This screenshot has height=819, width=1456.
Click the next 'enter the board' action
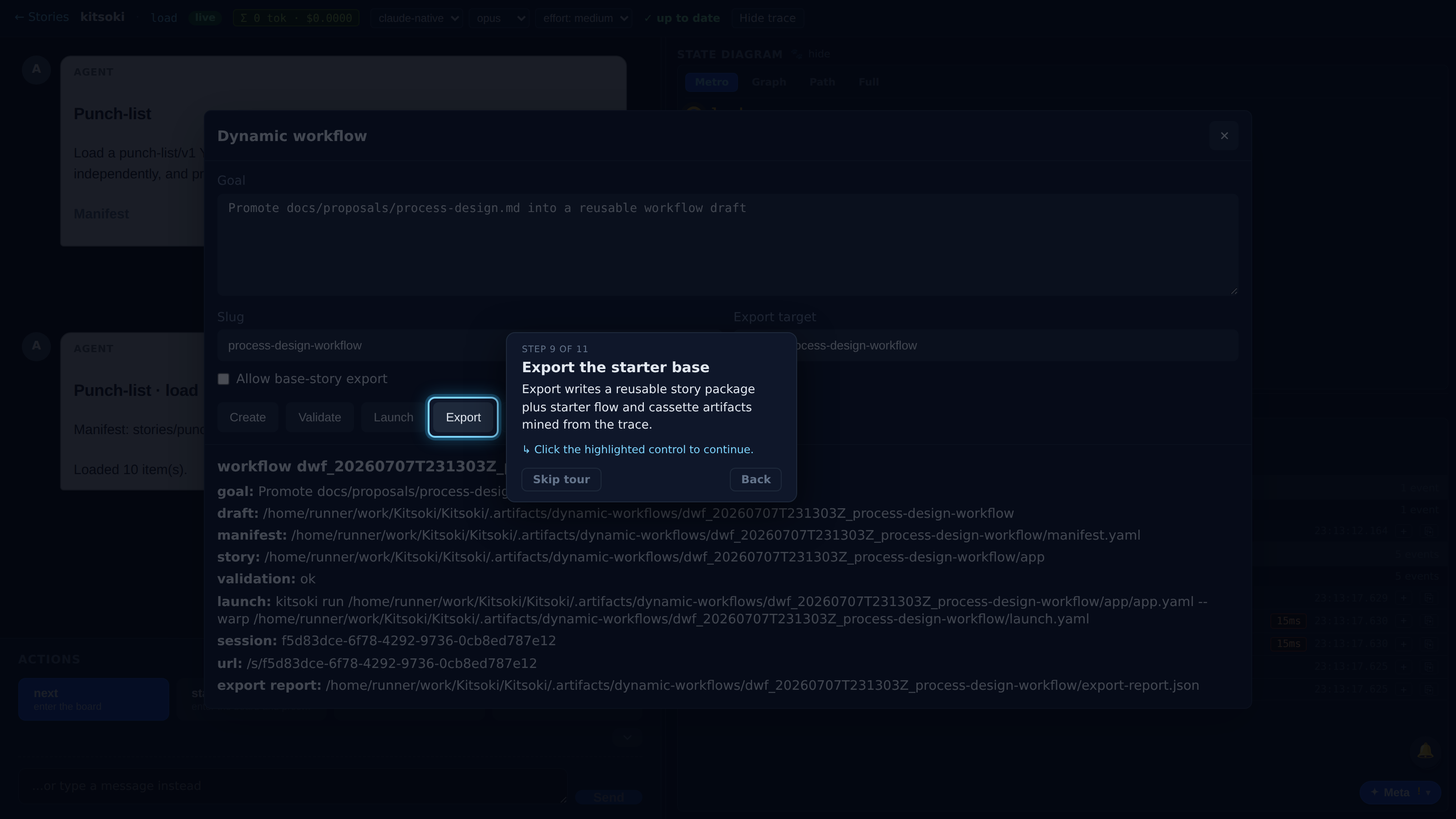(93, 699)
